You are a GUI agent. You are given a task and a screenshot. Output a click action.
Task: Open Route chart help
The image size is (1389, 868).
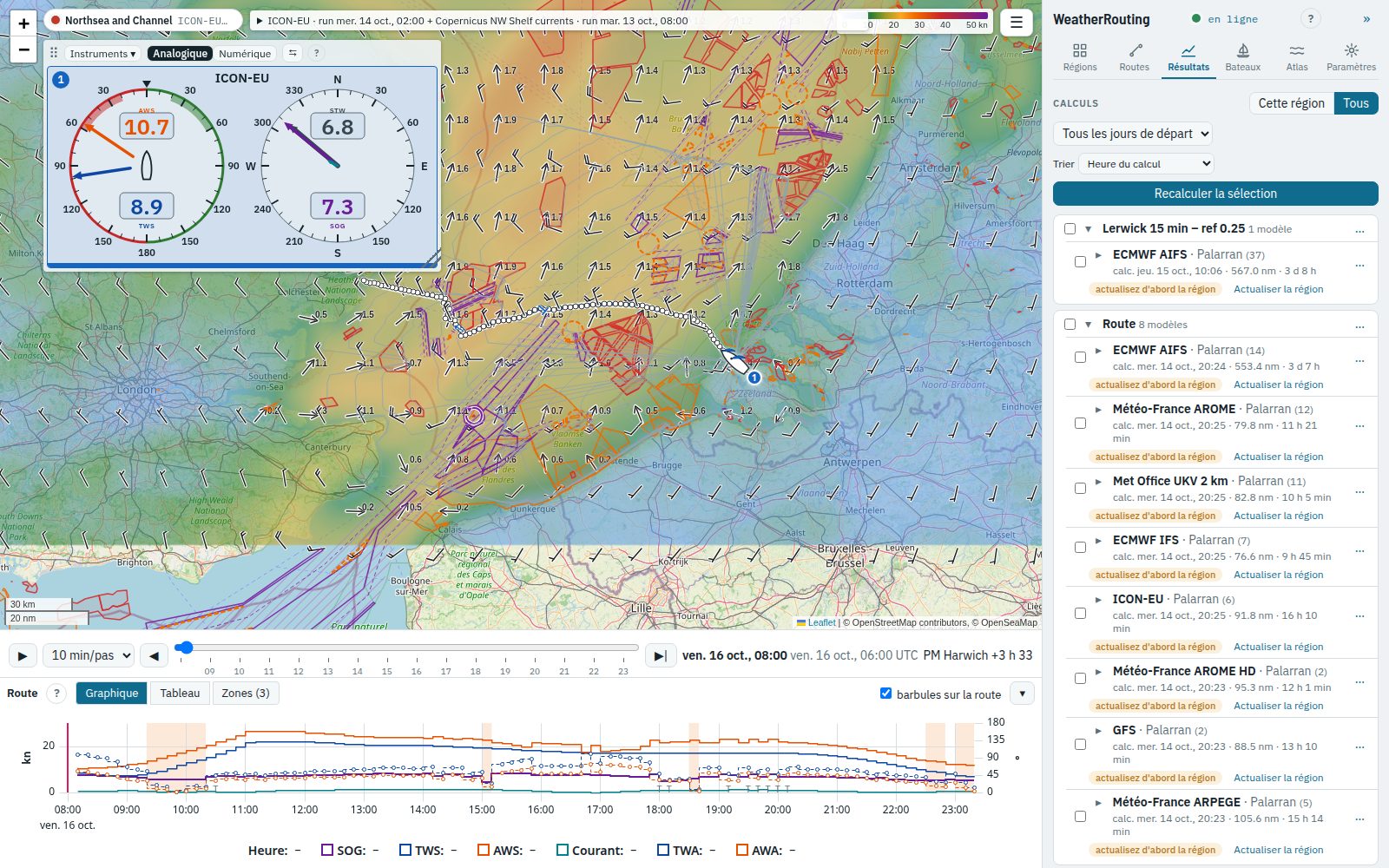(x=56, y=693)
